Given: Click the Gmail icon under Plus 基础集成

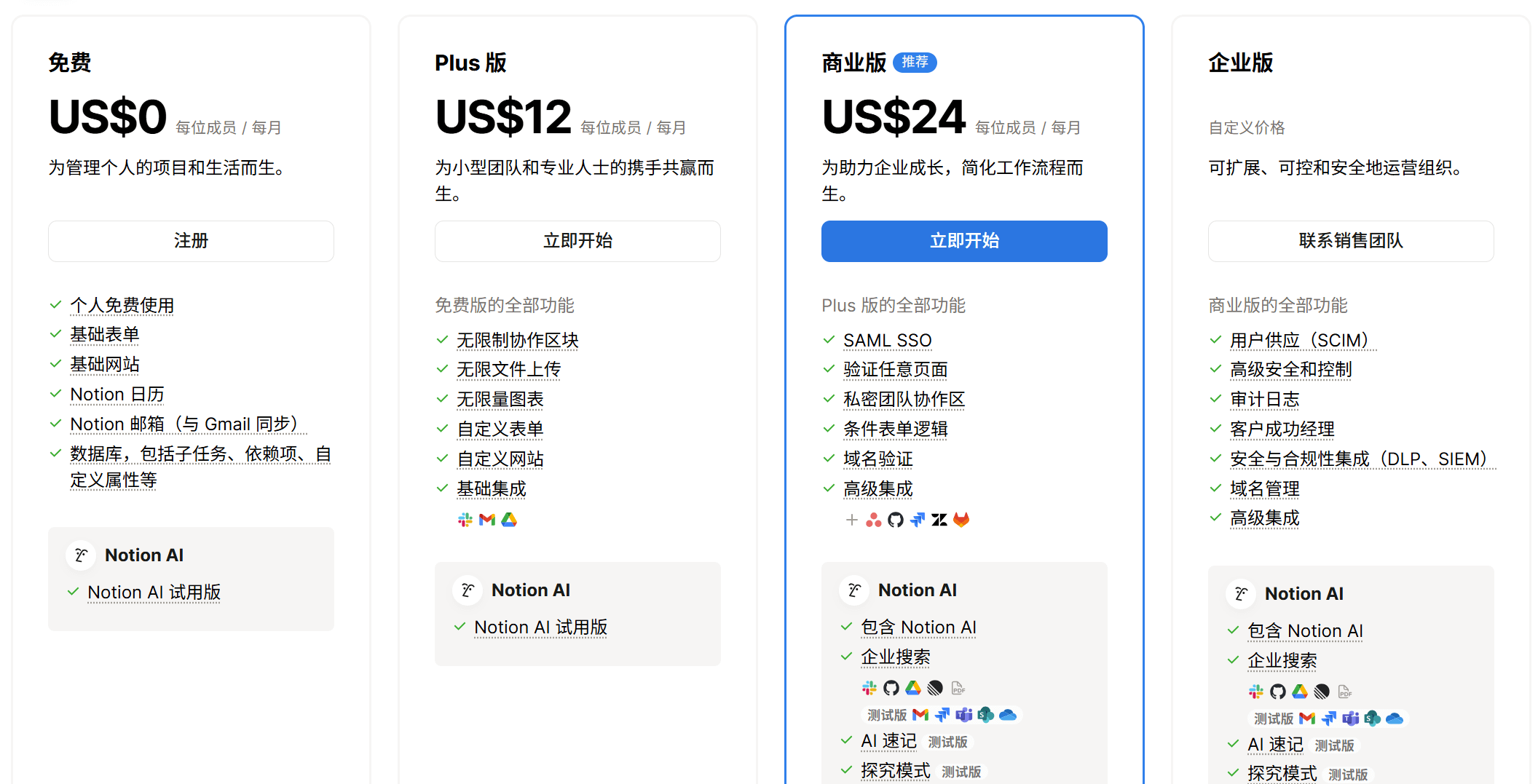Looking at the screenshot, I should pos(487,520).
